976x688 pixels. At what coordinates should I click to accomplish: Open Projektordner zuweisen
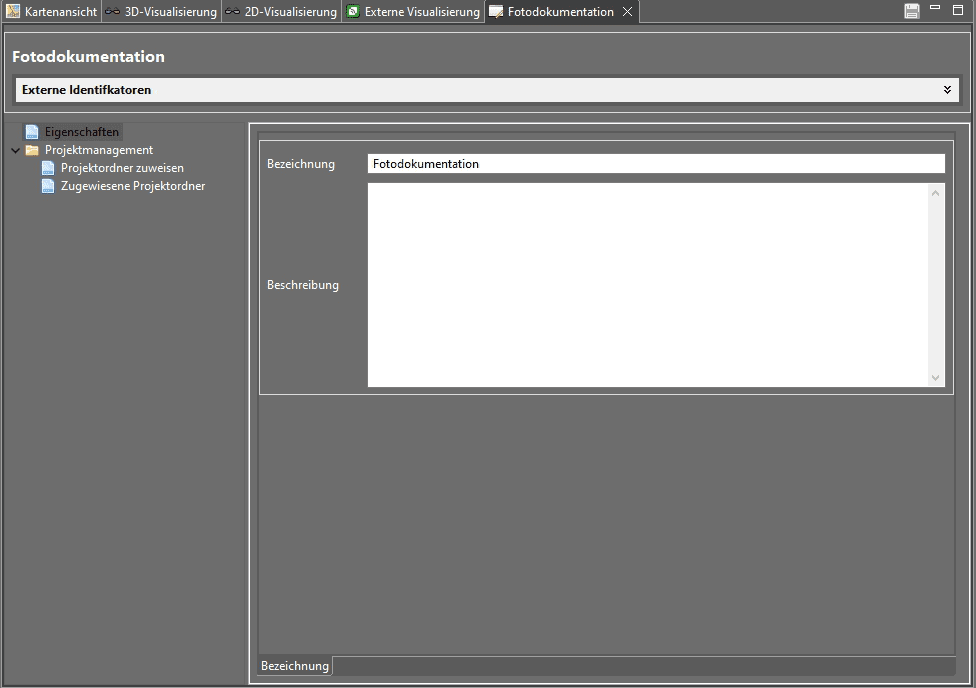122,168
